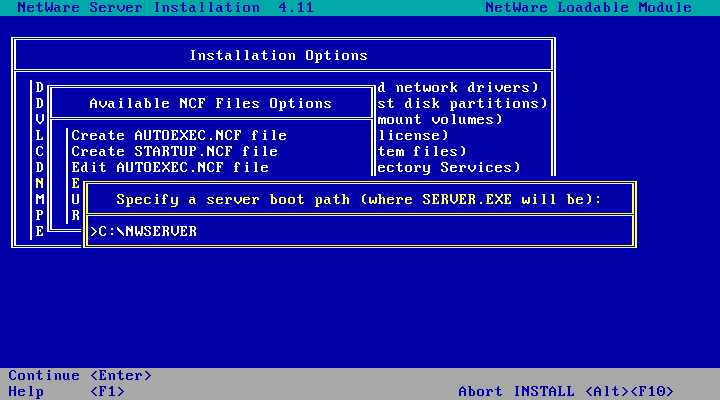Click 'NetWare Server Installation 4.11' header text
This screenshot has height=400, width=720.
coord(165,7)
